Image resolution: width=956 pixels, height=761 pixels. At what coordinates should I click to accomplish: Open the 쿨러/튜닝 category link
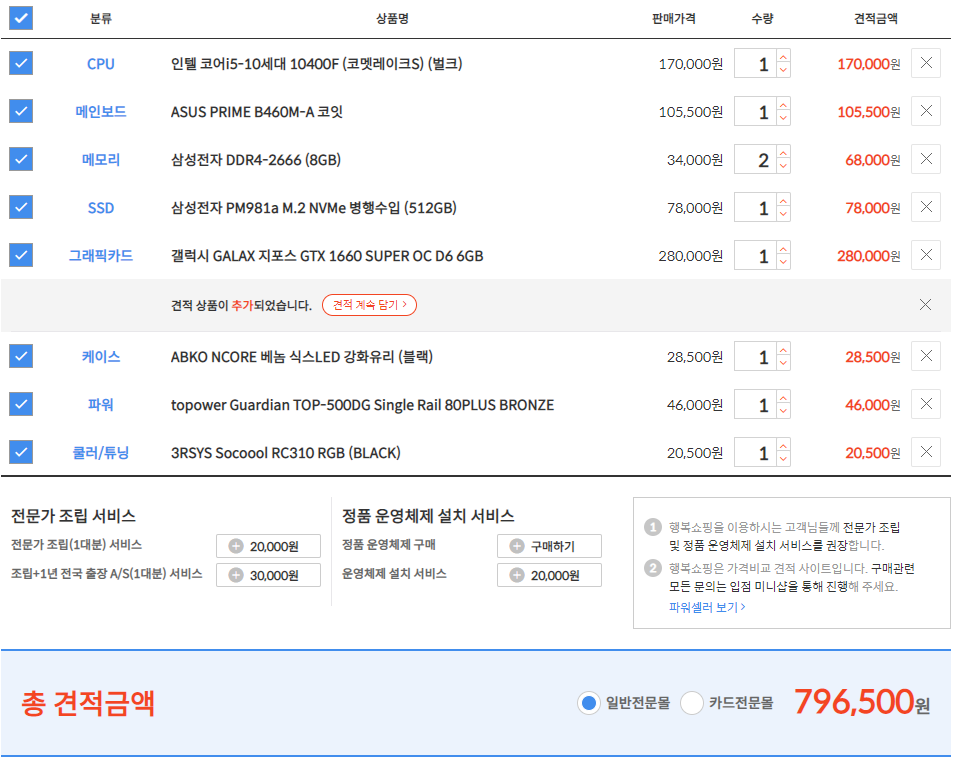click(101, 452)
